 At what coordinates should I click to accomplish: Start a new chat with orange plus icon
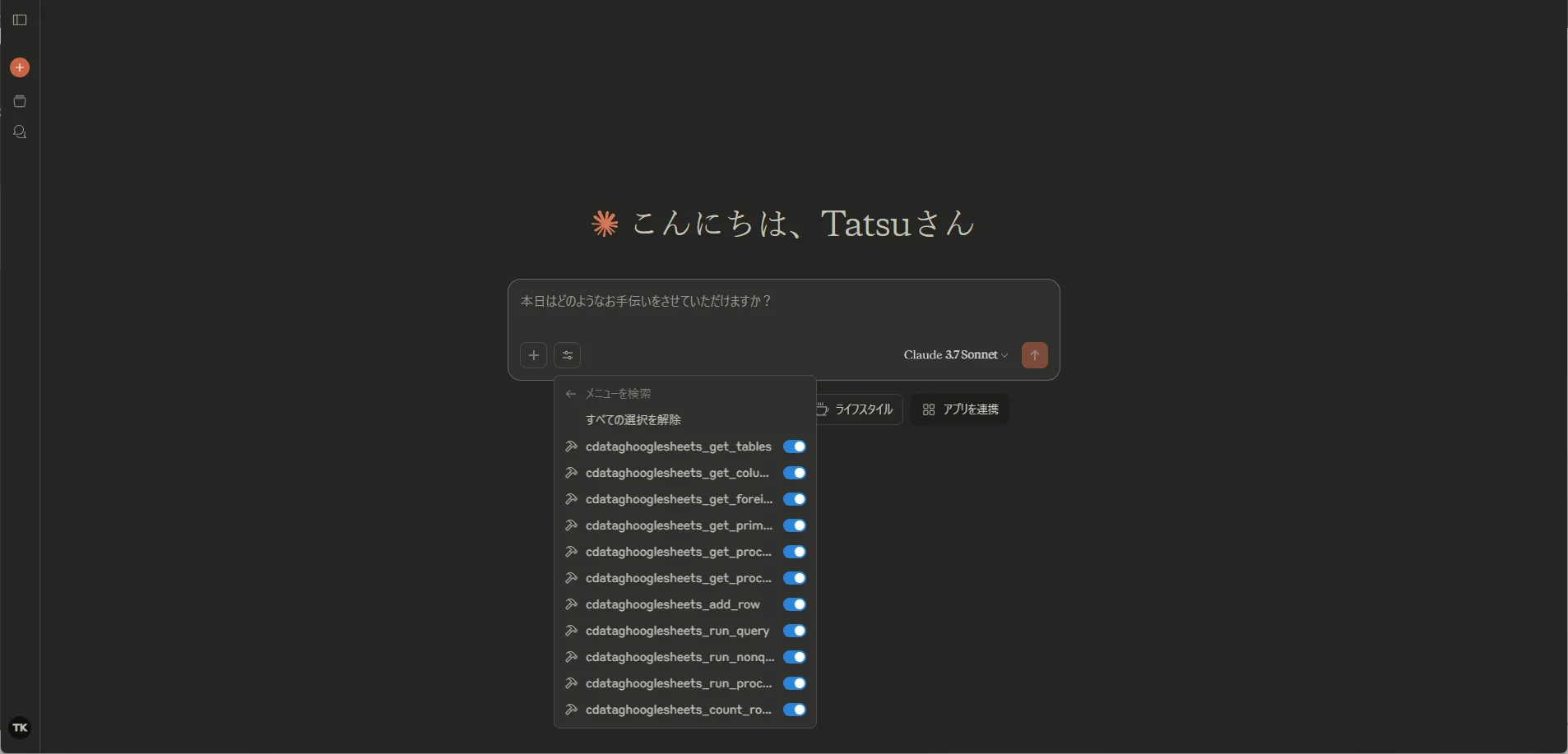pos(20,67)
